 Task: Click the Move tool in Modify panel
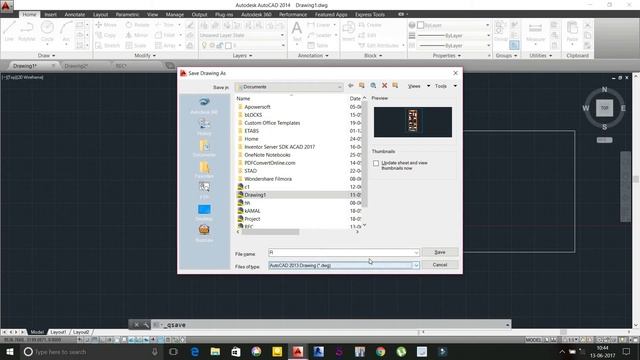[106, 25]
